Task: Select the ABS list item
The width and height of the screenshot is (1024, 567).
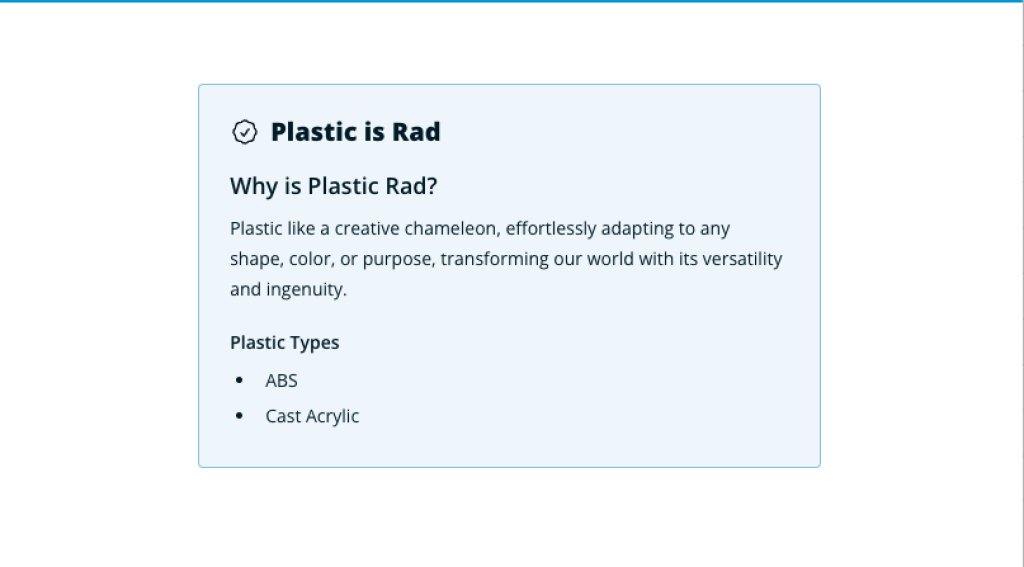Action: pyautogui.click(x=282, y=381)
